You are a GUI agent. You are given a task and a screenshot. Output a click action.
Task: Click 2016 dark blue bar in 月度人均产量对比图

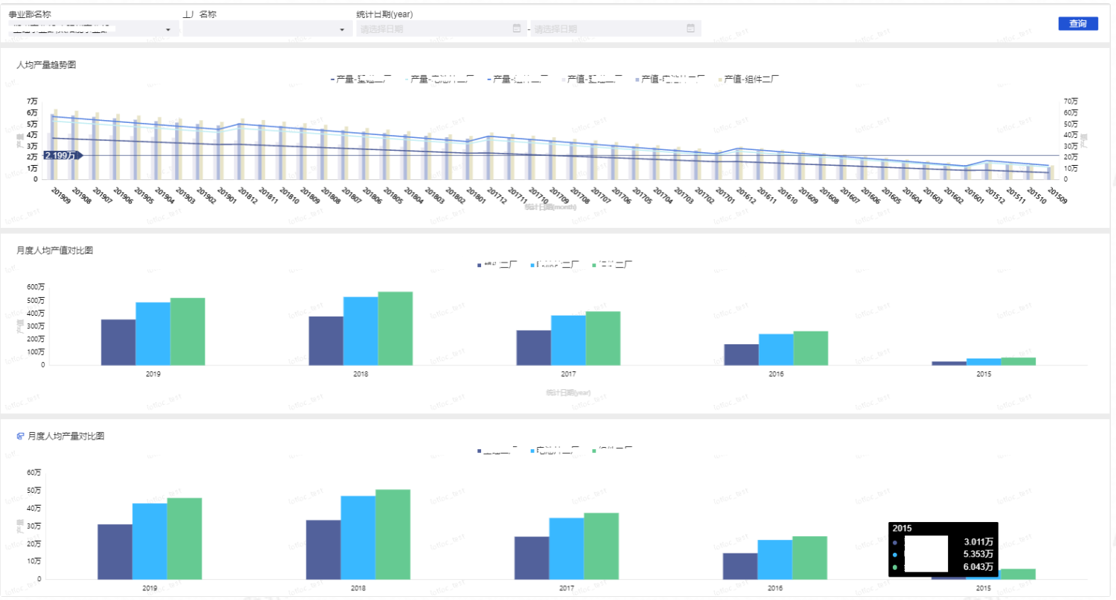click(x=740, y=566)
